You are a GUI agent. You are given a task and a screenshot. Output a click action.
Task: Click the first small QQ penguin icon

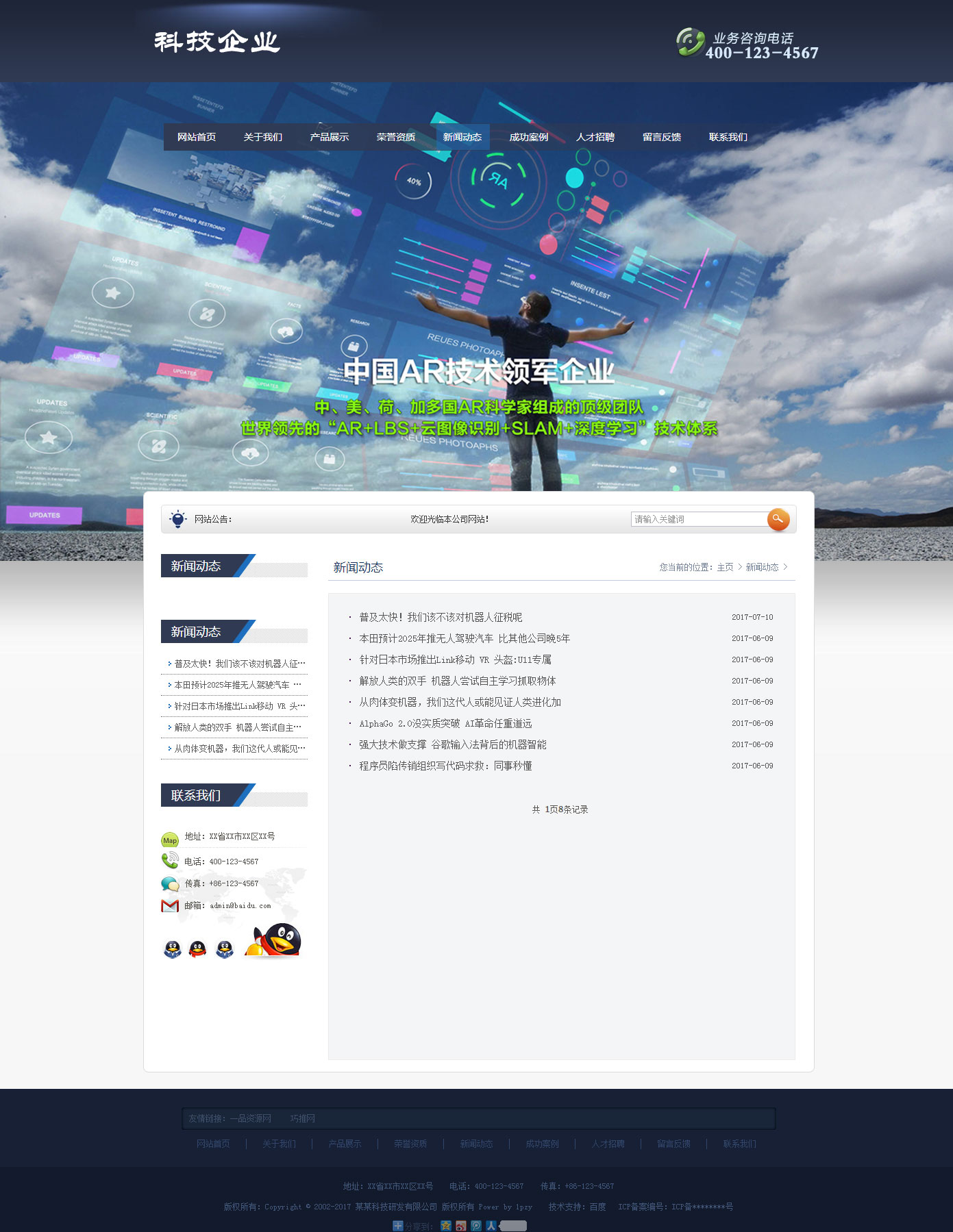173,948
